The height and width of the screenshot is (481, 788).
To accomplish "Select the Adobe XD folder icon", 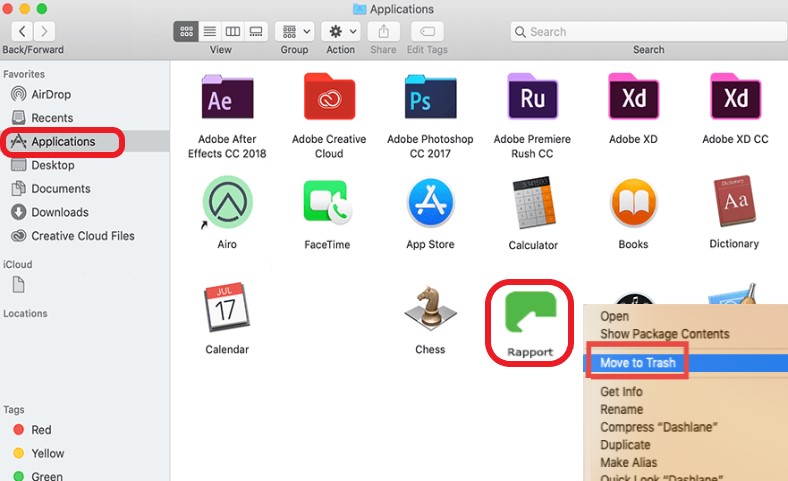I will point(633,97).
